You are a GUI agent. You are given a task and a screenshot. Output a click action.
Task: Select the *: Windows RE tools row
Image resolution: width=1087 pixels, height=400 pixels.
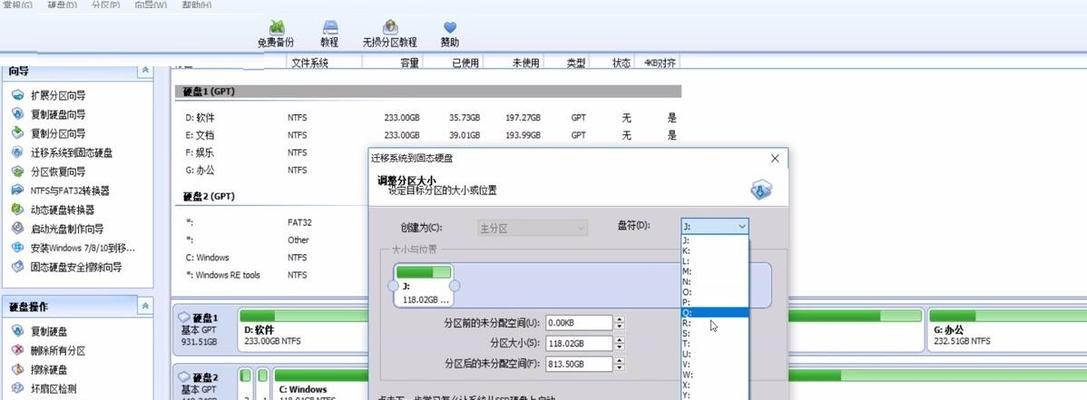272,275
